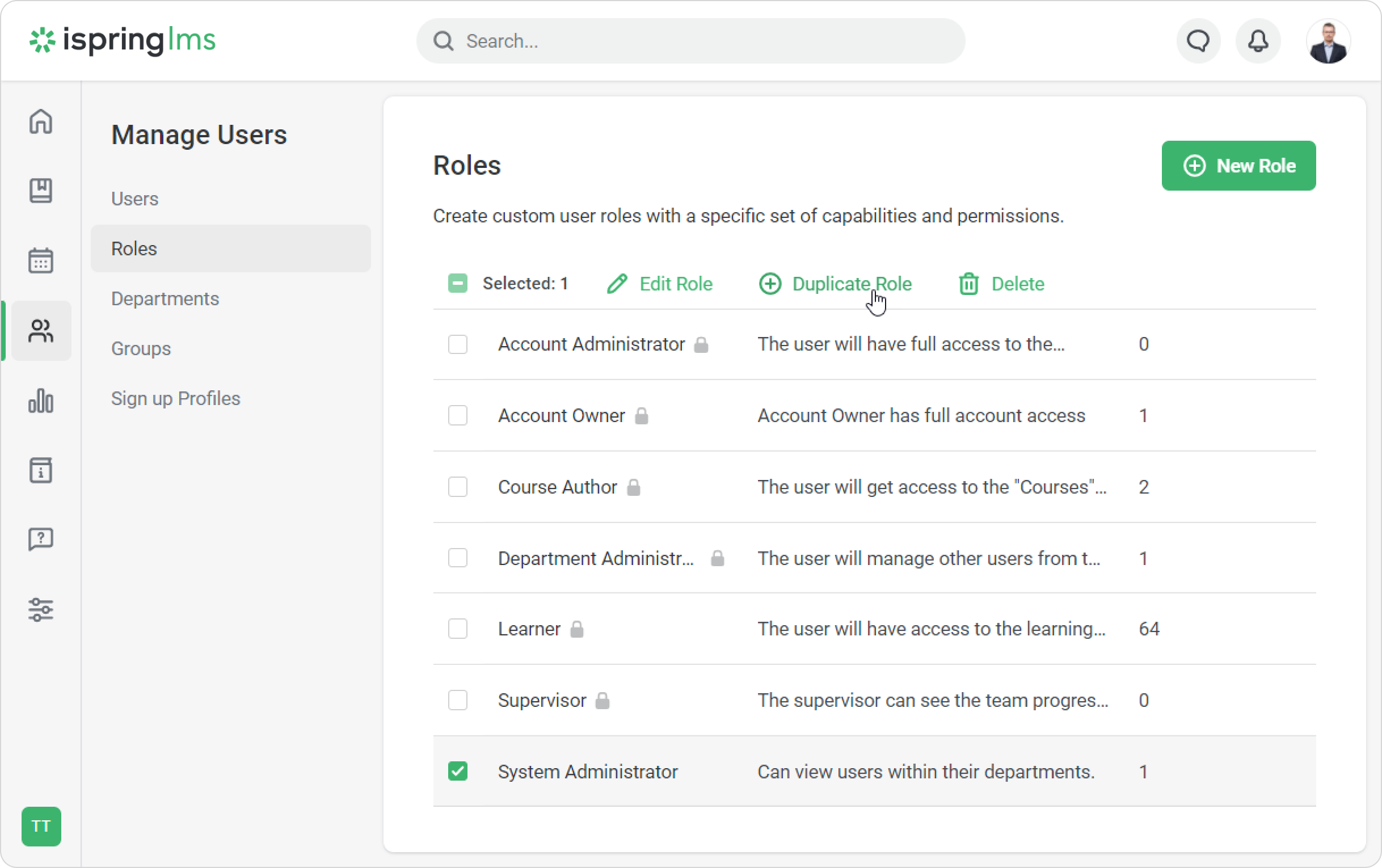Open the chat messages bubble icon
Screen dimensions: 1382x868
tap(1198, 41)
